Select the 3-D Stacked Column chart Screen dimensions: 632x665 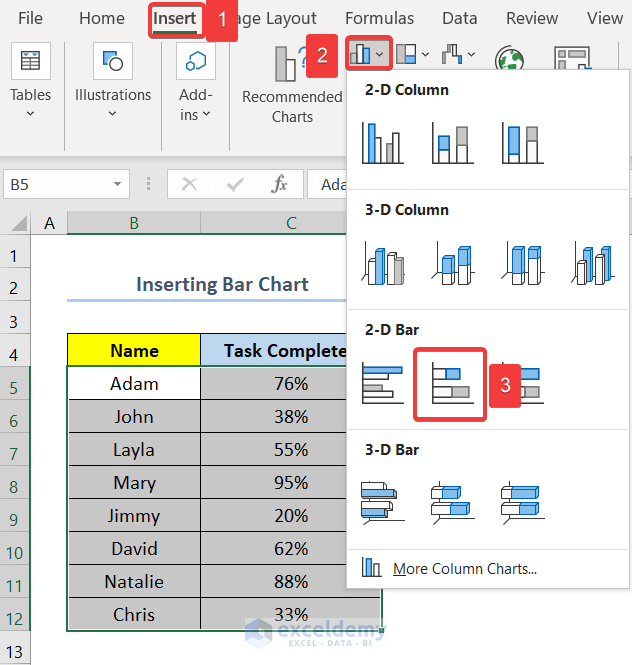(452, 263)
